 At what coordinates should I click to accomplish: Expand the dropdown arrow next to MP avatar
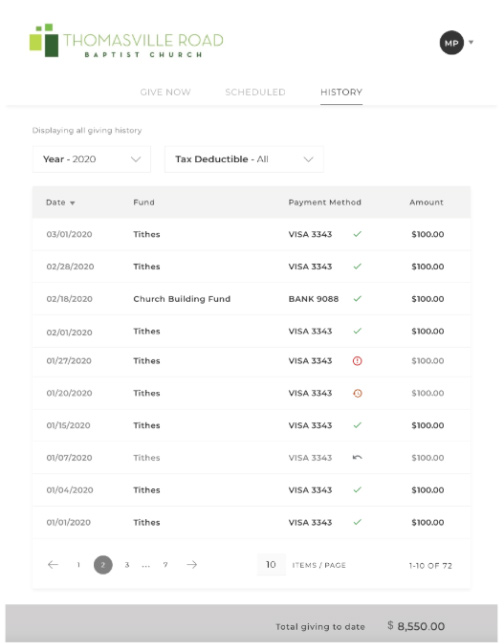(471, 42)
